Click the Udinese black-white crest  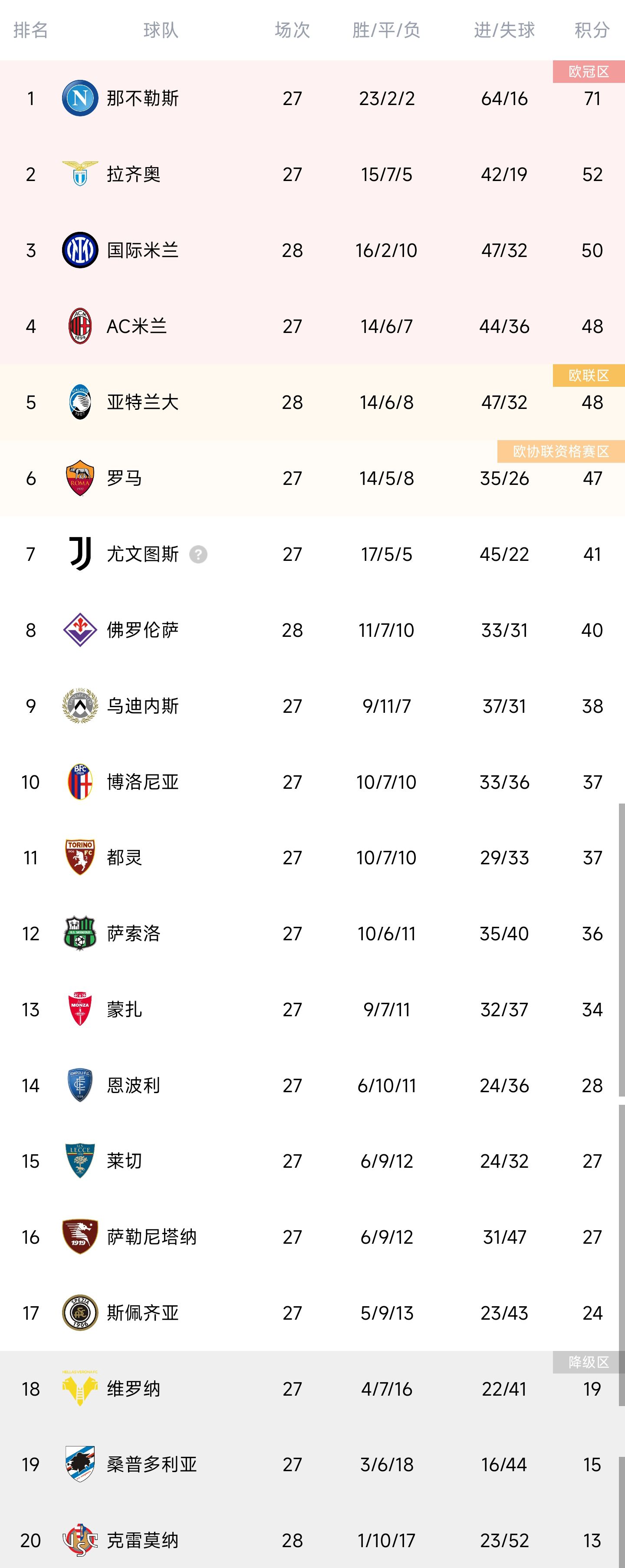pos(80,706)
